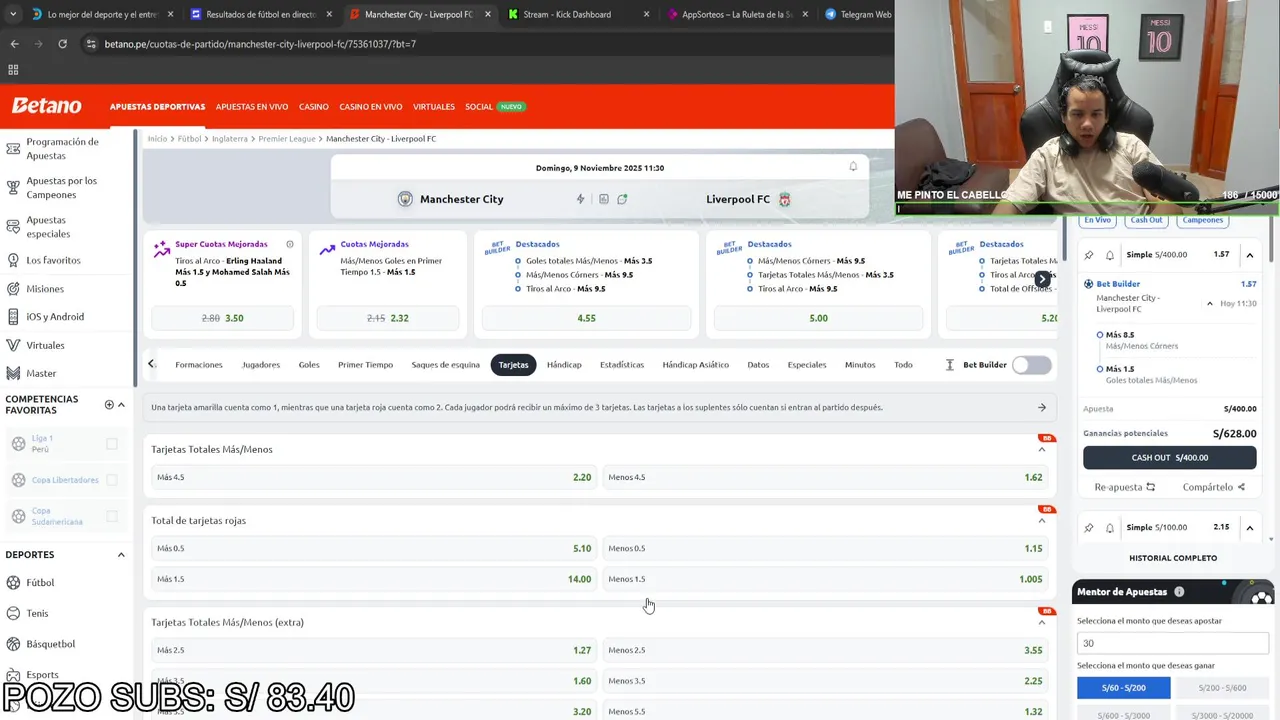Reload the browser page
The width and height of the screenshot is (1280, 720).
(x=62, y=44)
